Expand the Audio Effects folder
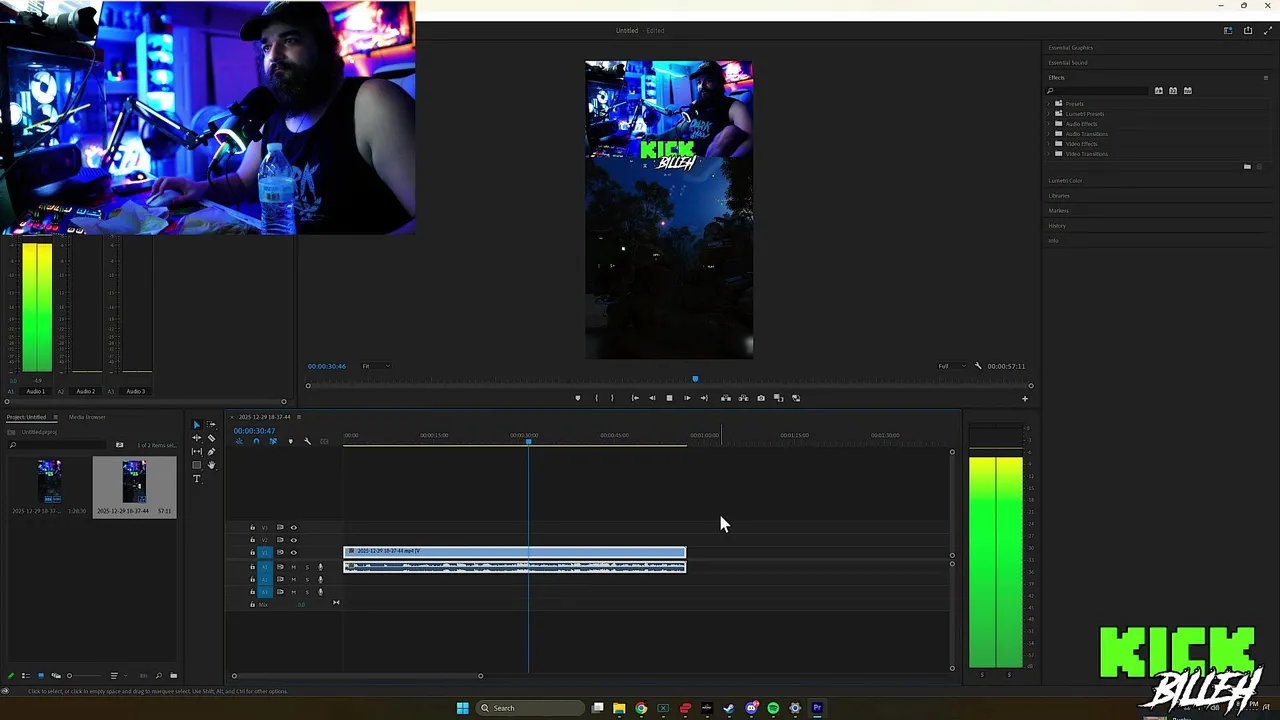Image resolution: width=1280 pixels, height=720 pixels. (x=1049, y=124)
